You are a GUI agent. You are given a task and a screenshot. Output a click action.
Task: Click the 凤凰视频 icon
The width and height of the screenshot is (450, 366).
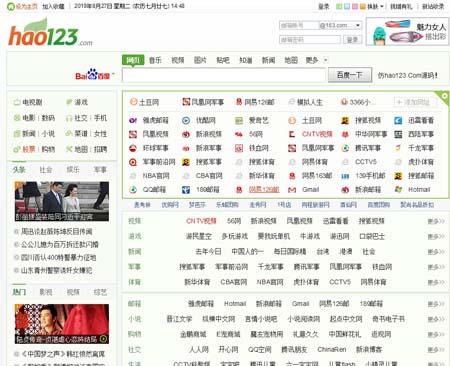point(133,134)
